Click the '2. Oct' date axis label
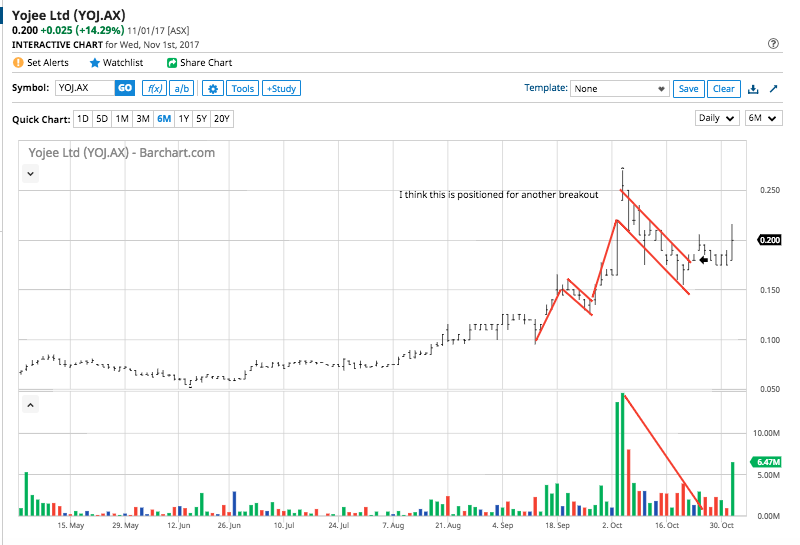Viewport: 800px width, 545px height. point(612,526)
